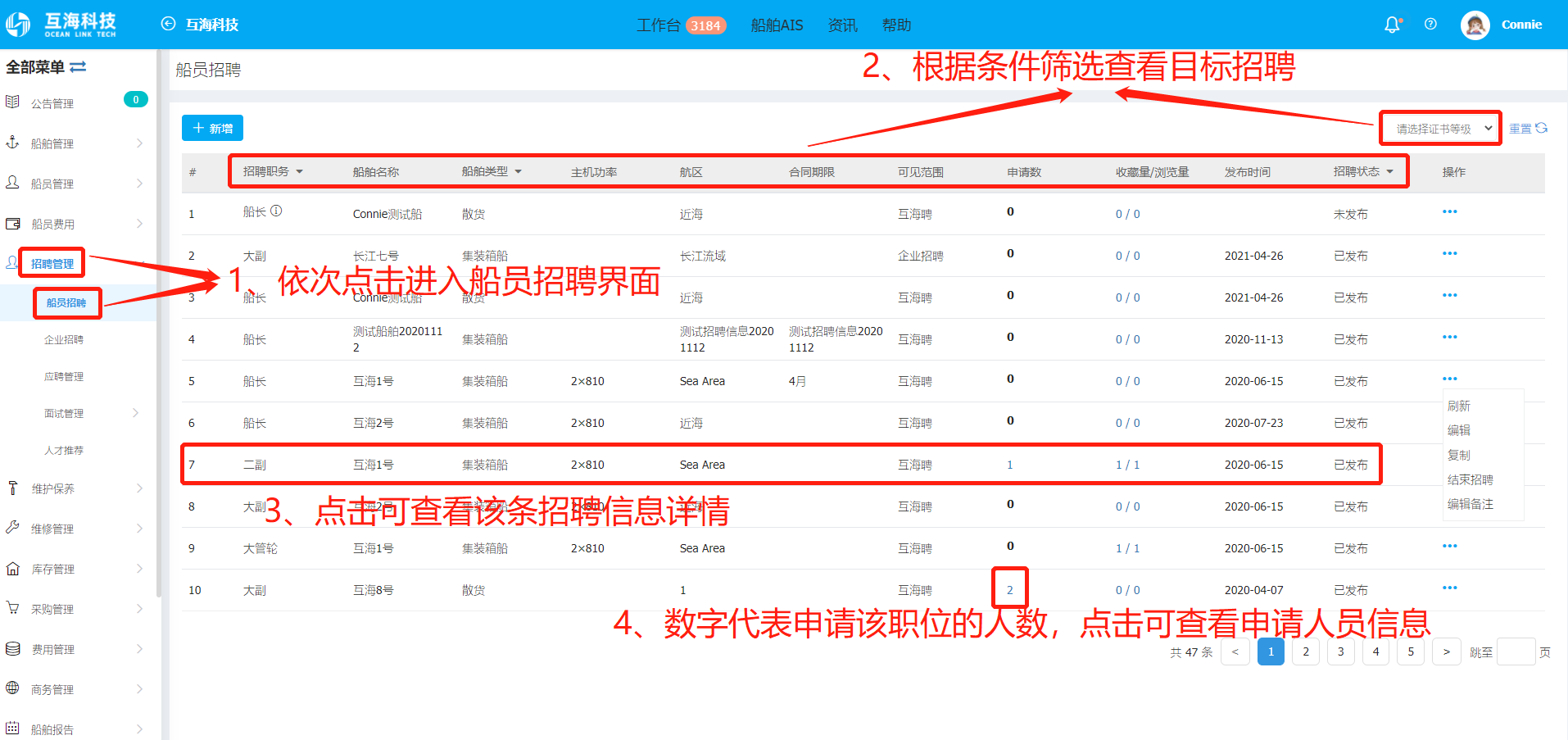Select 刷新 from the actions popup
This screenshot has height=740, width=1568.
[x=1458, y=406]
